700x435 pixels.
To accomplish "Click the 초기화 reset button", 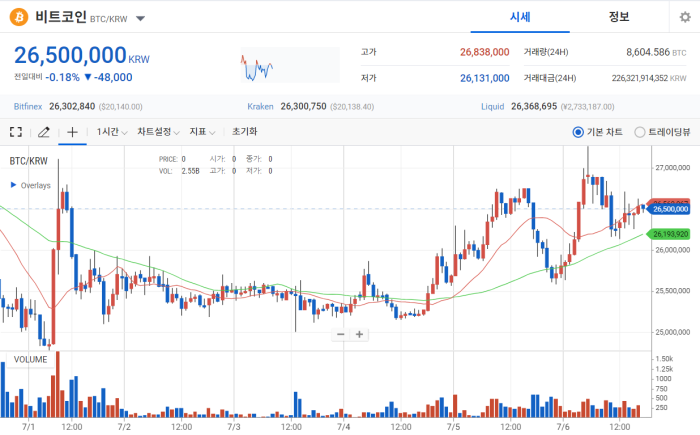I will 245,132.
